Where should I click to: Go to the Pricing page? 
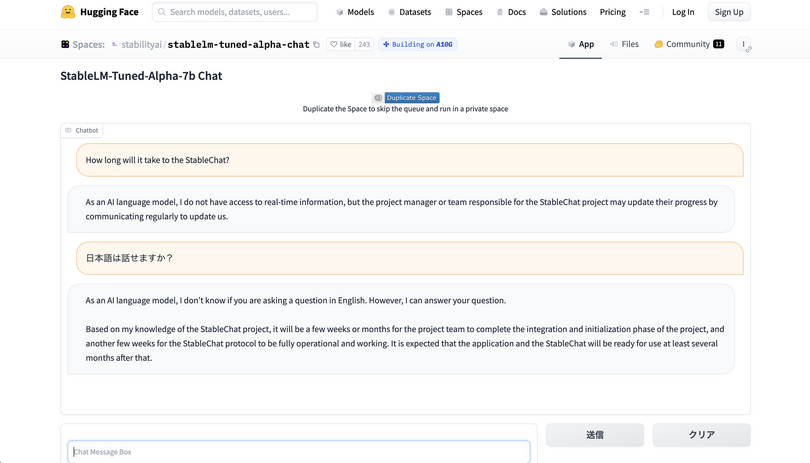(x=613, y=12)
